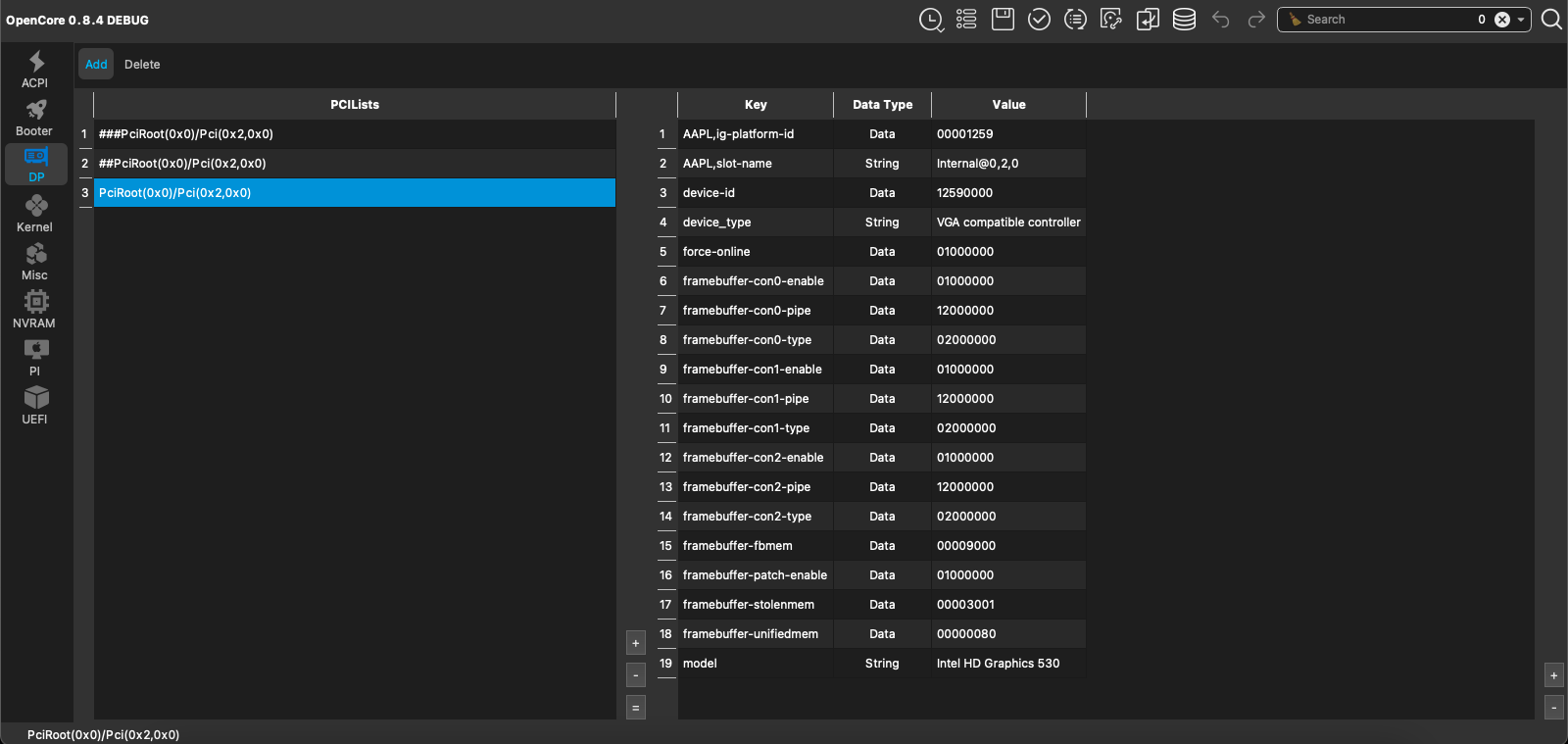Viewport: 1568px width, 744px height.
Task: Click the Add tab
Action: click(96, 65)
